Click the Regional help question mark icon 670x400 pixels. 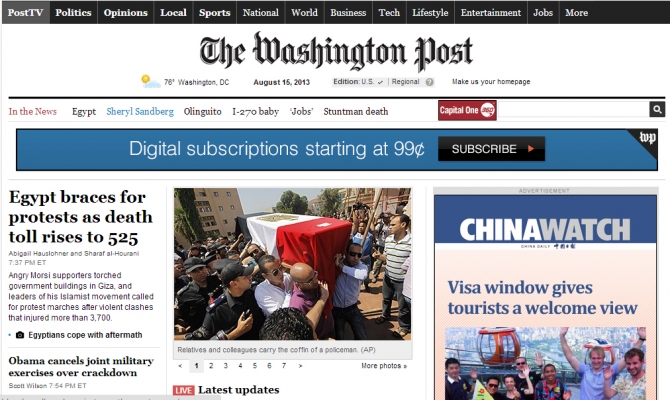[x=429, y=82]
